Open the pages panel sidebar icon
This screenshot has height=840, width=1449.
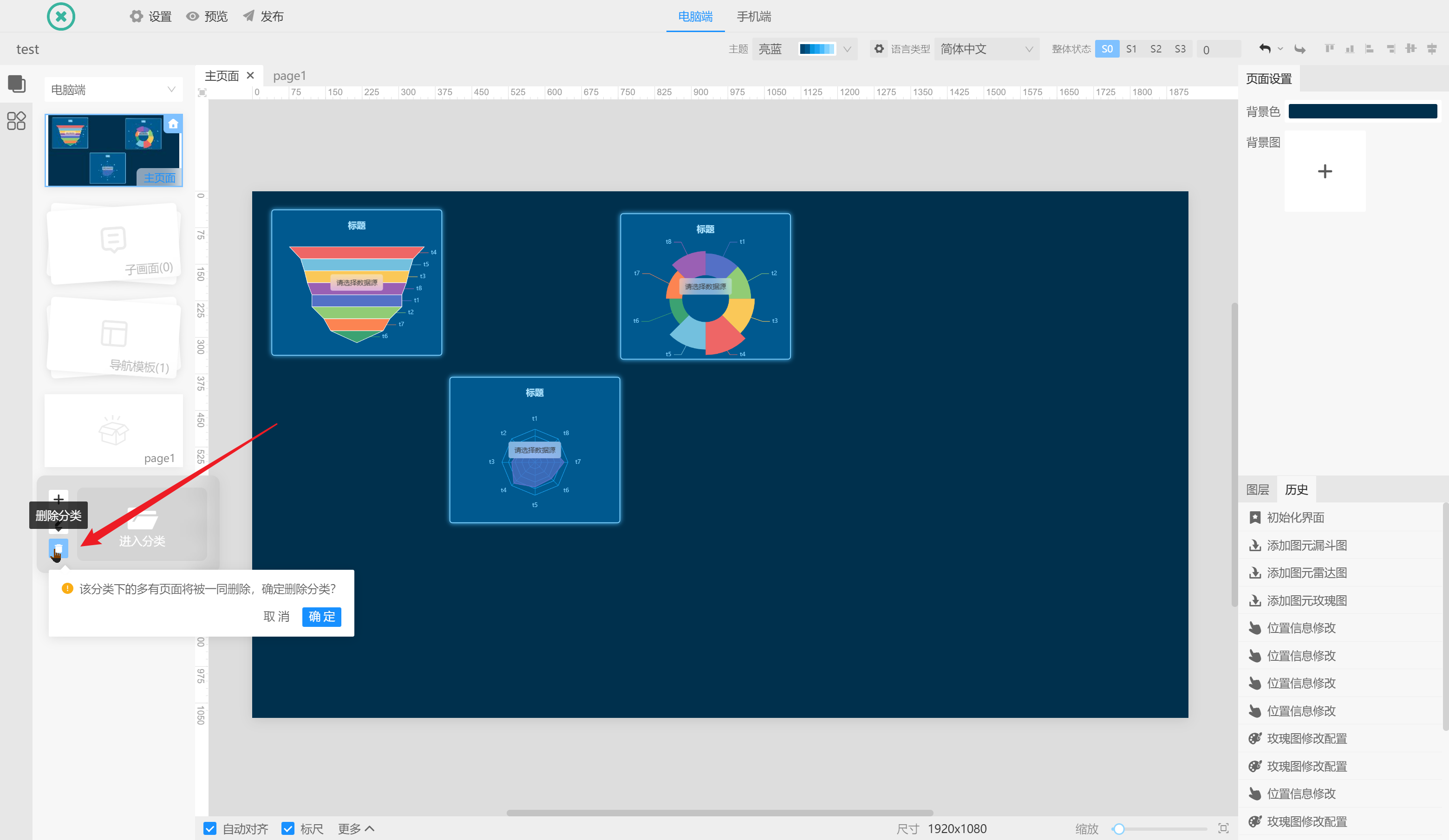click(x=16, y=84)
